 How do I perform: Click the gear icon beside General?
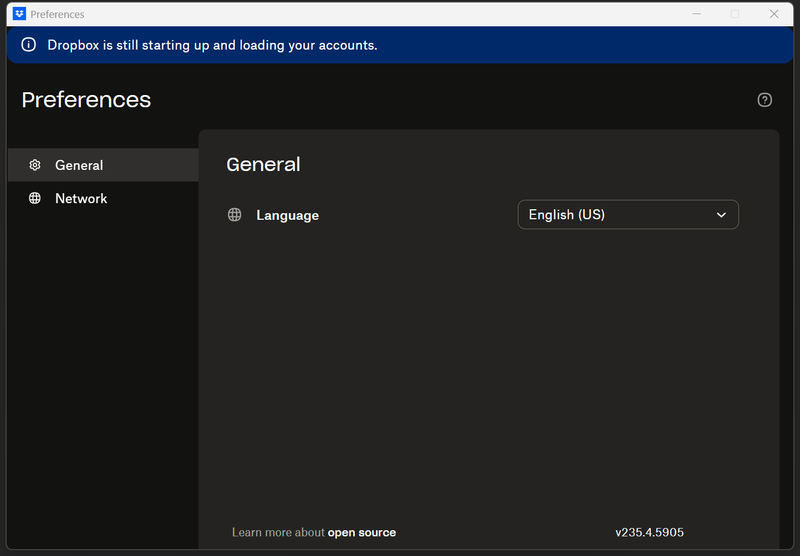[35, 165]
